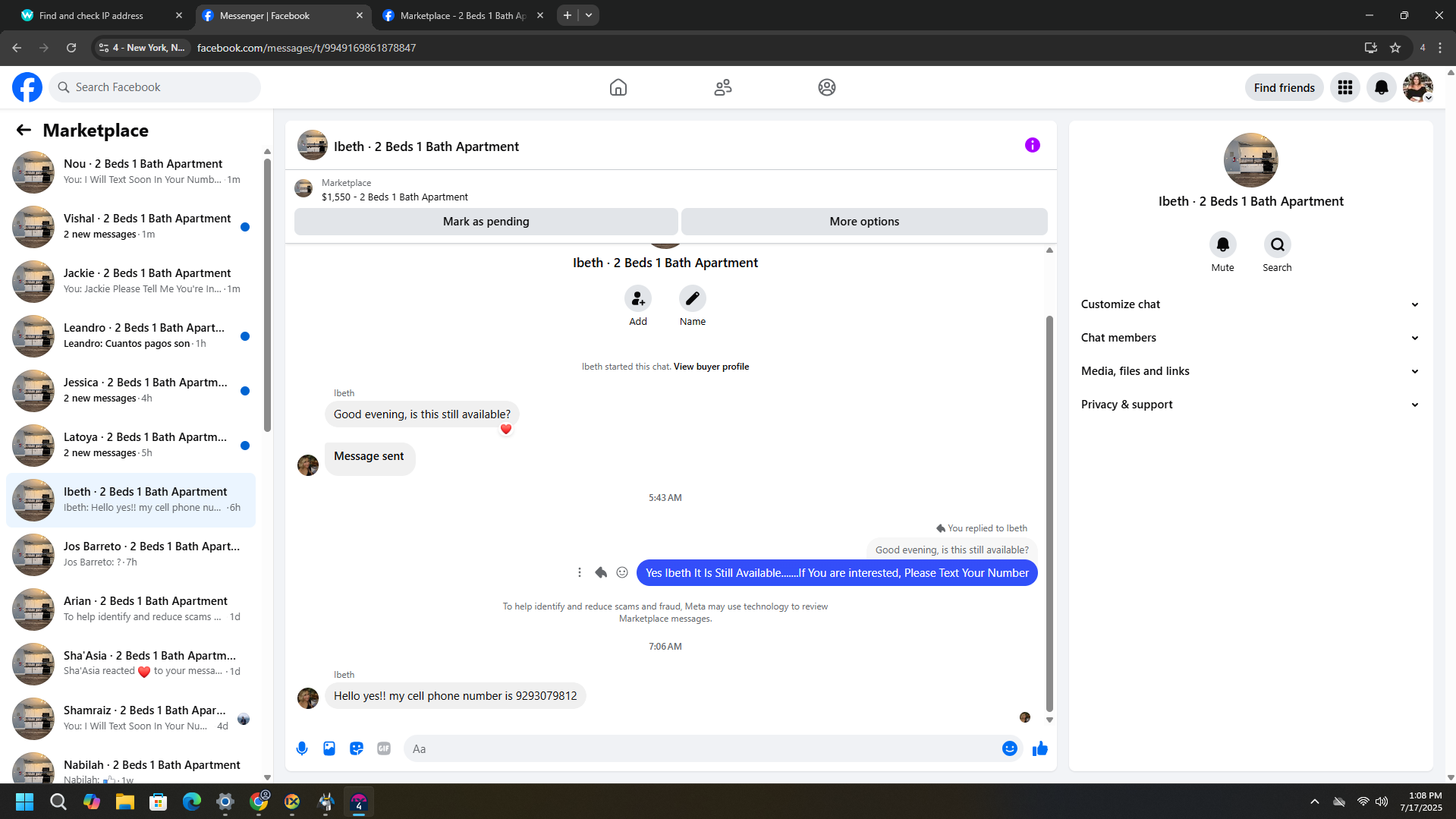
Task: Record a voice clip with microphone icon
Action: [x=302, y=748]
